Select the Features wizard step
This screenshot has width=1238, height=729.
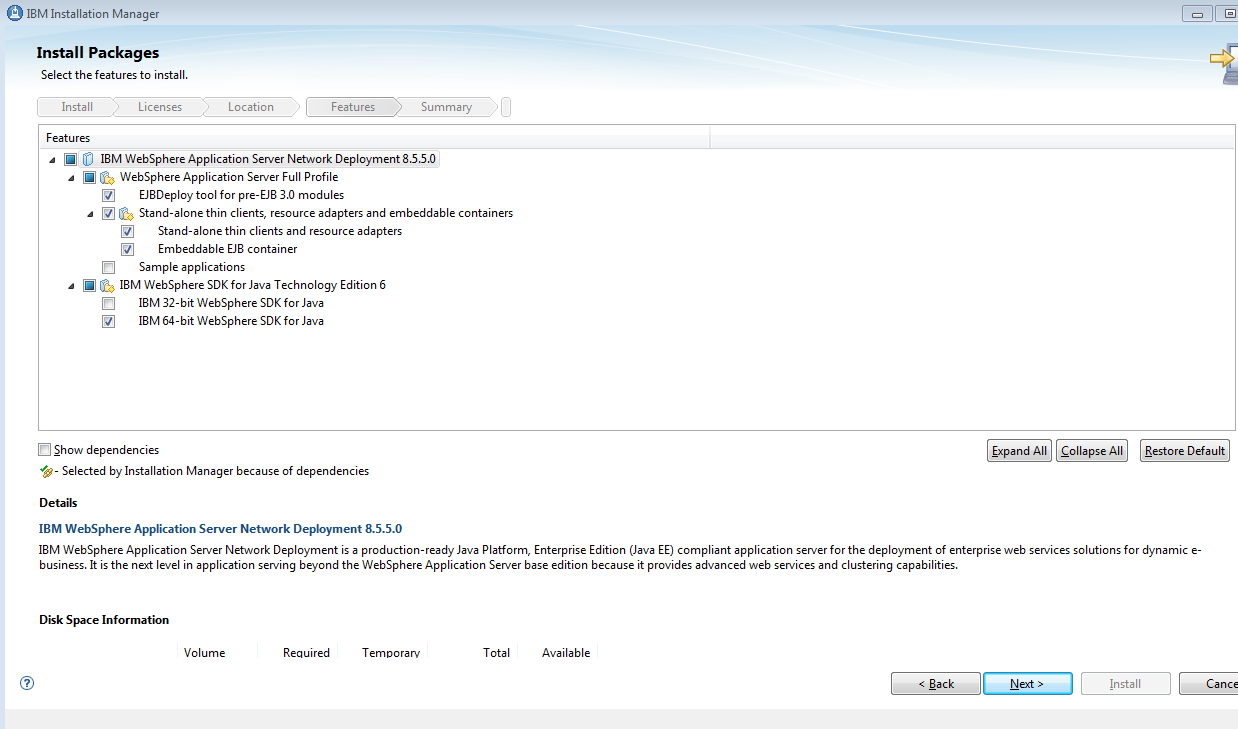coord(353,107)
